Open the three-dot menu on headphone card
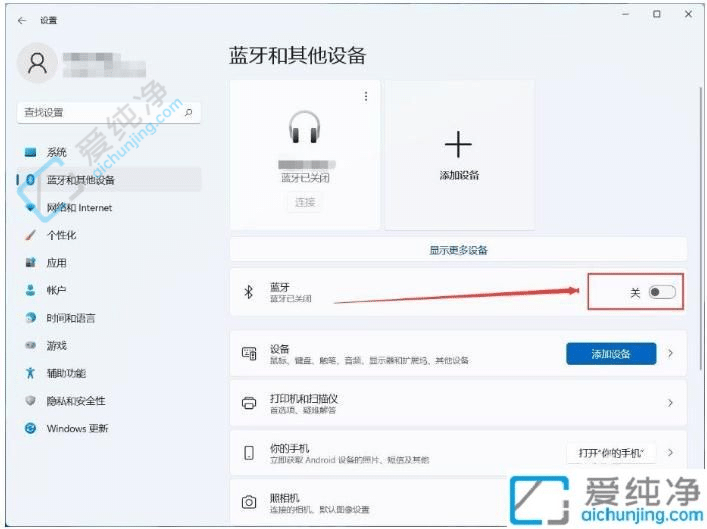 [366, 97]
